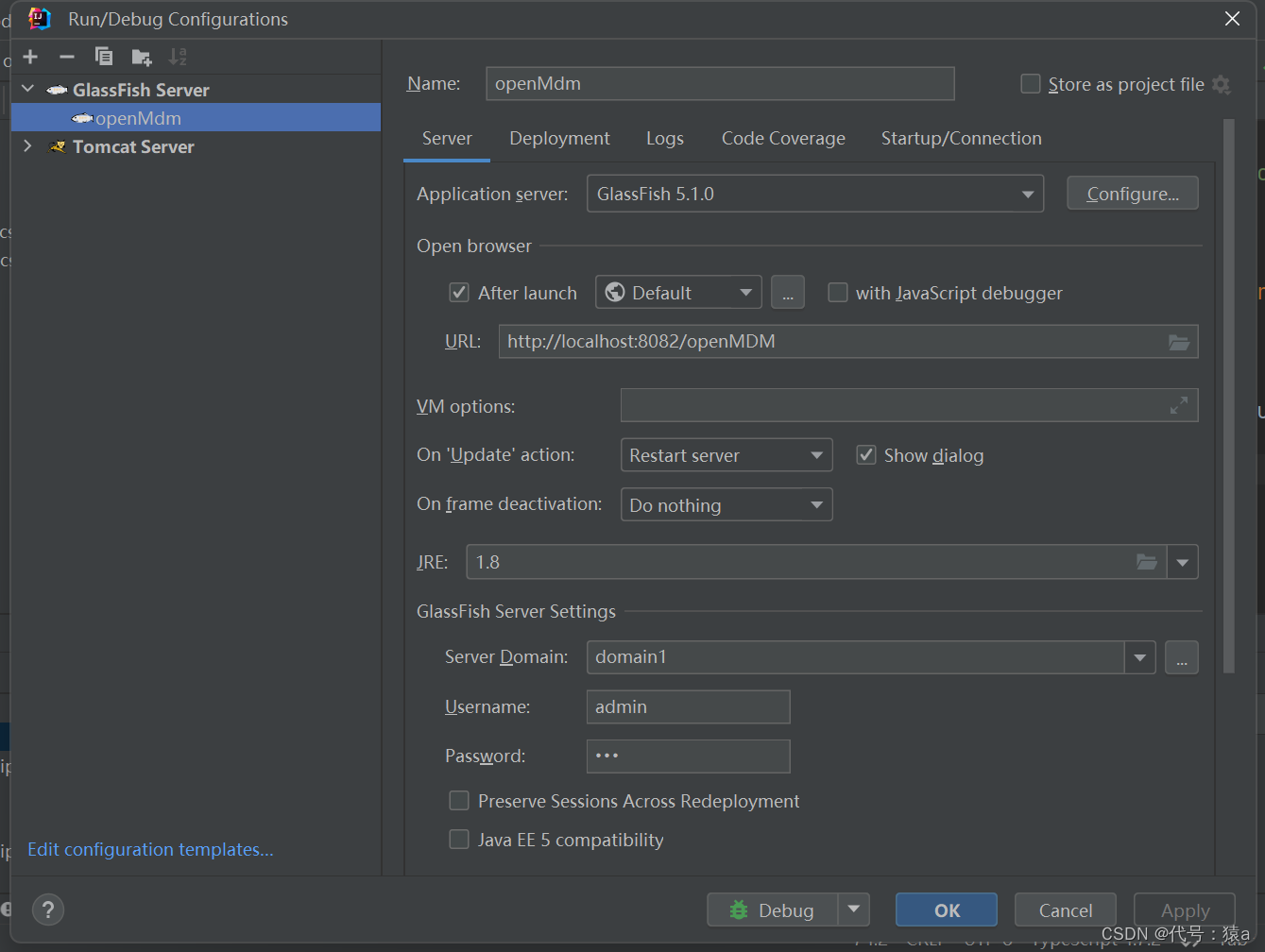
Task: Click the folder icon in JRE field
Action: coord(1147,562)
